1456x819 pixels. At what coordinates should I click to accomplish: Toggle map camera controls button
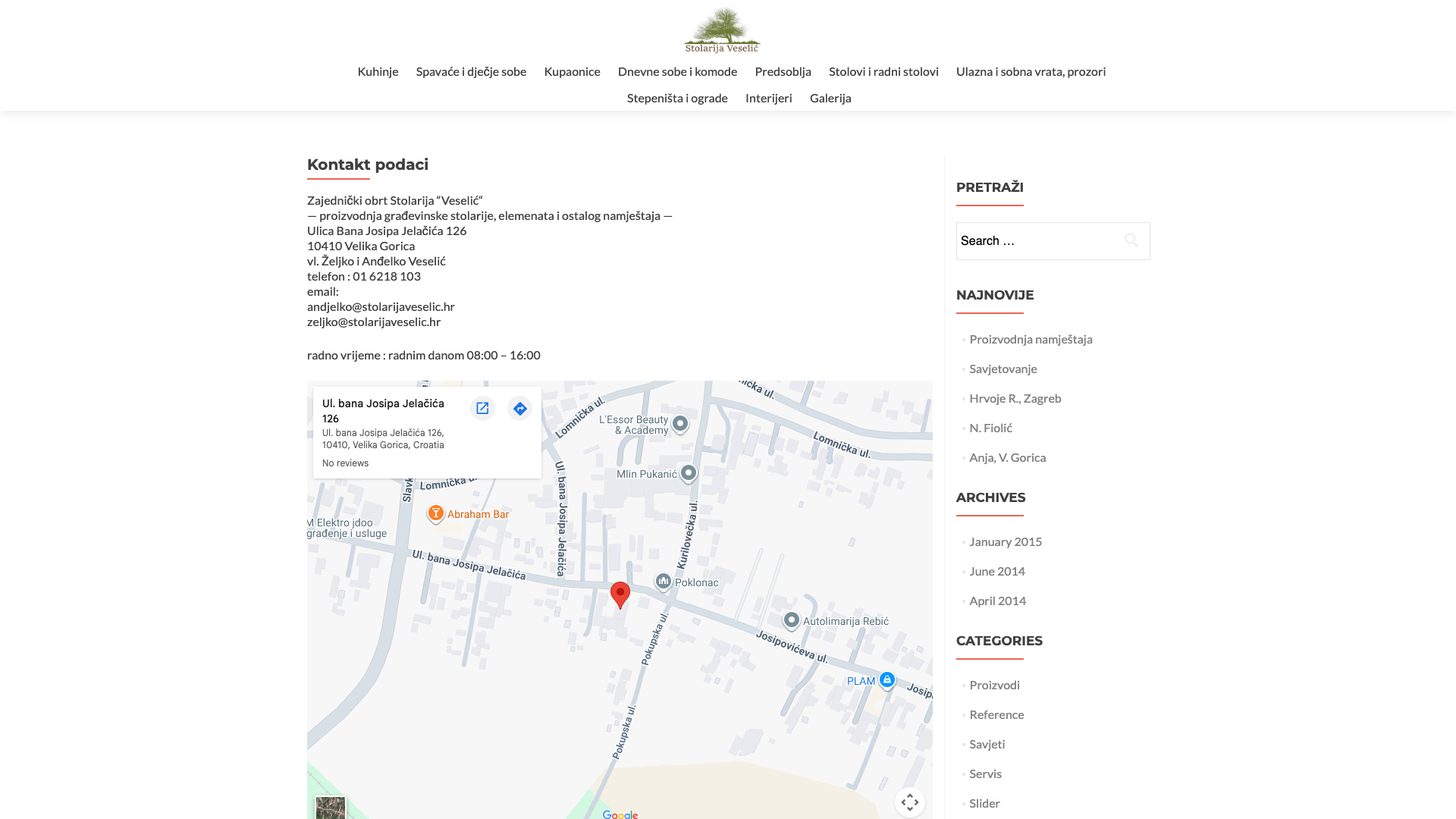coord(909,802)
